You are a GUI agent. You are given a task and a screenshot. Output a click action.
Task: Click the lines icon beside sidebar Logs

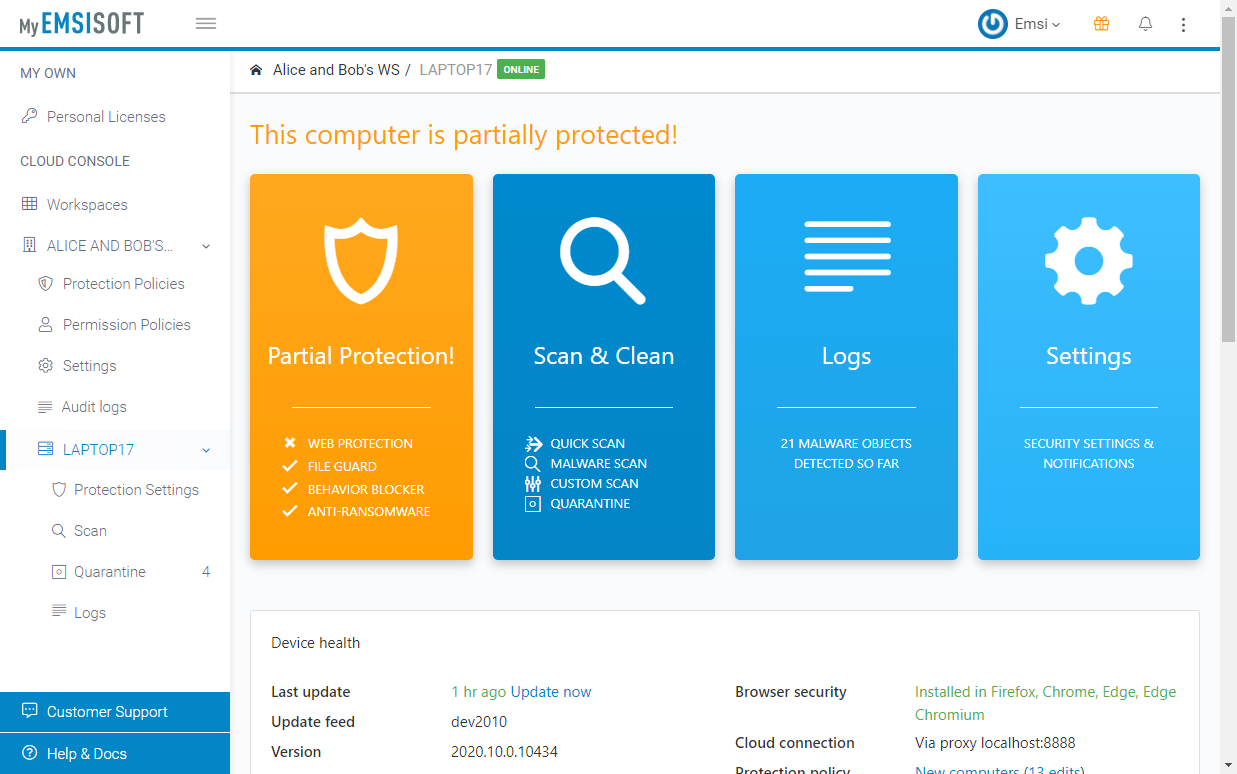click(x=58, y=612)
